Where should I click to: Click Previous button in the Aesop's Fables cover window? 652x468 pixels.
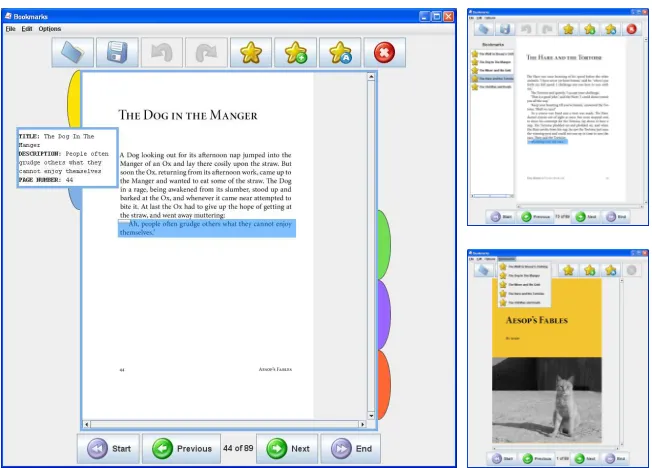537,458
